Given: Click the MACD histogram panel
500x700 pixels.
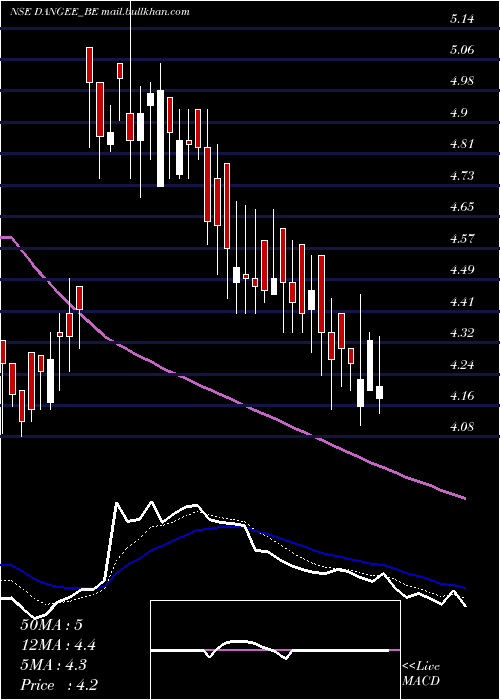Looking at the screenshot, I should (275, 650).
